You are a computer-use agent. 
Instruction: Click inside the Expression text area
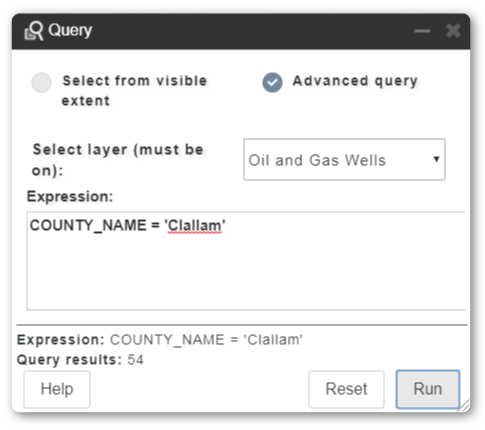click(246, 261)
